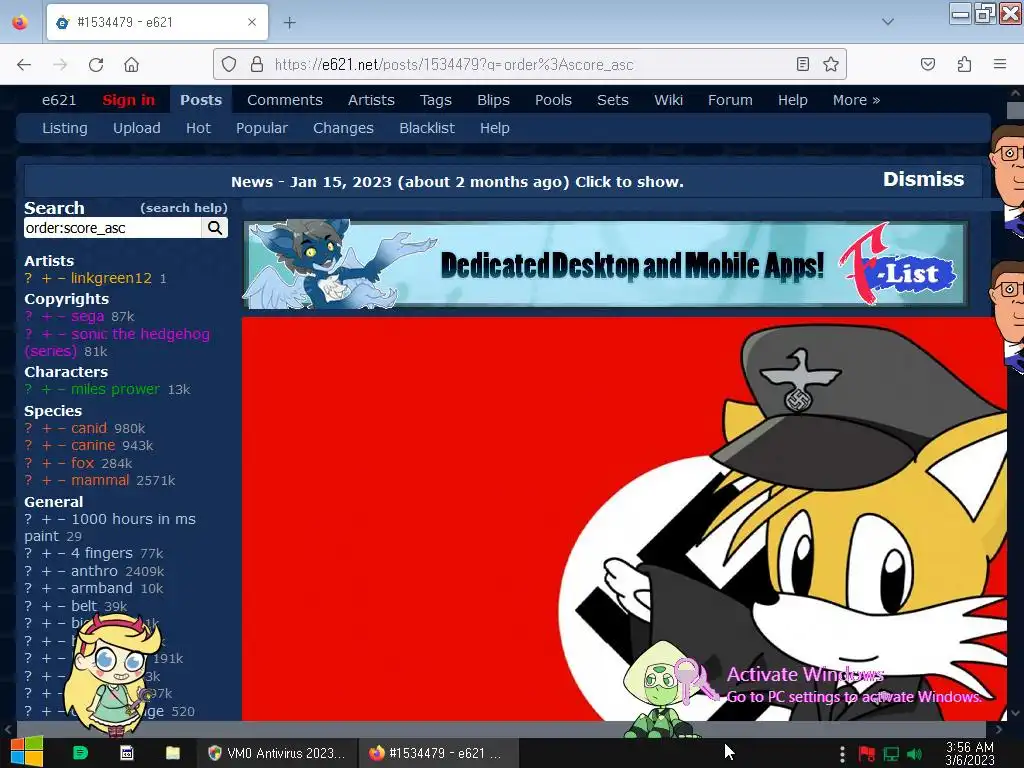
Task: Toggle reader view in address bar
Action: tap(803, 64)
